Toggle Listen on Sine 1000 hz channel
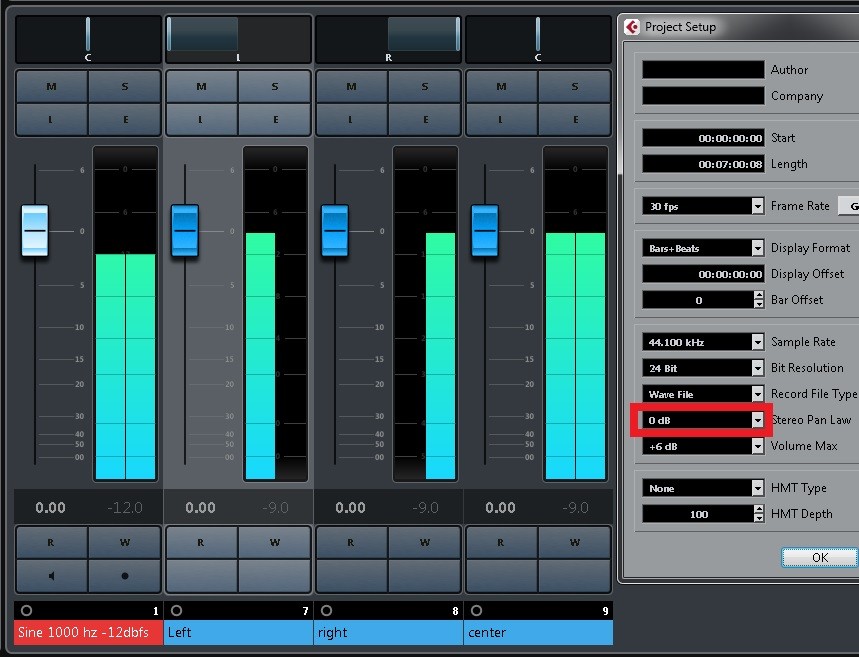Image resolution: width=859 pixels, height=657 pixels. point(52,119)
